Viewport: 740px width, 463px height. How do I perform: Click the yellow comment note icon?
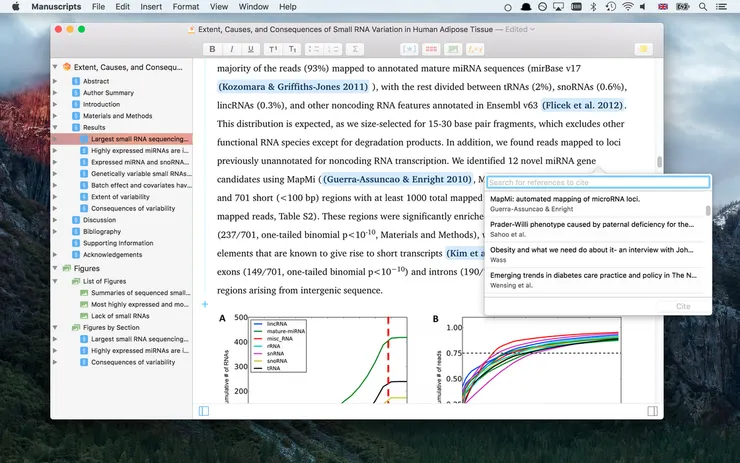[644, 48]
